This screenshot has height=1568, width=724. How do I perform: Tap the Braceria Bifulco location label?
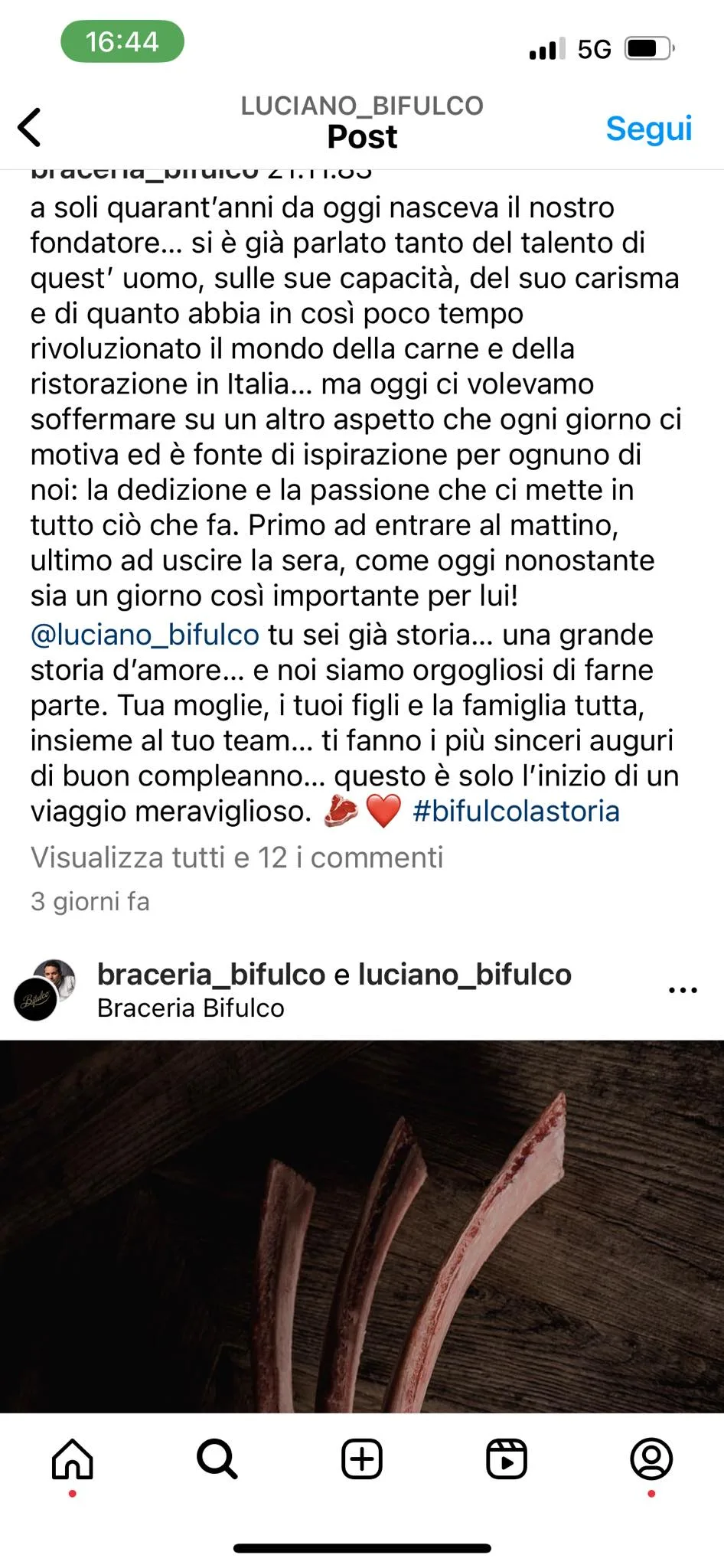point(191,1008)
